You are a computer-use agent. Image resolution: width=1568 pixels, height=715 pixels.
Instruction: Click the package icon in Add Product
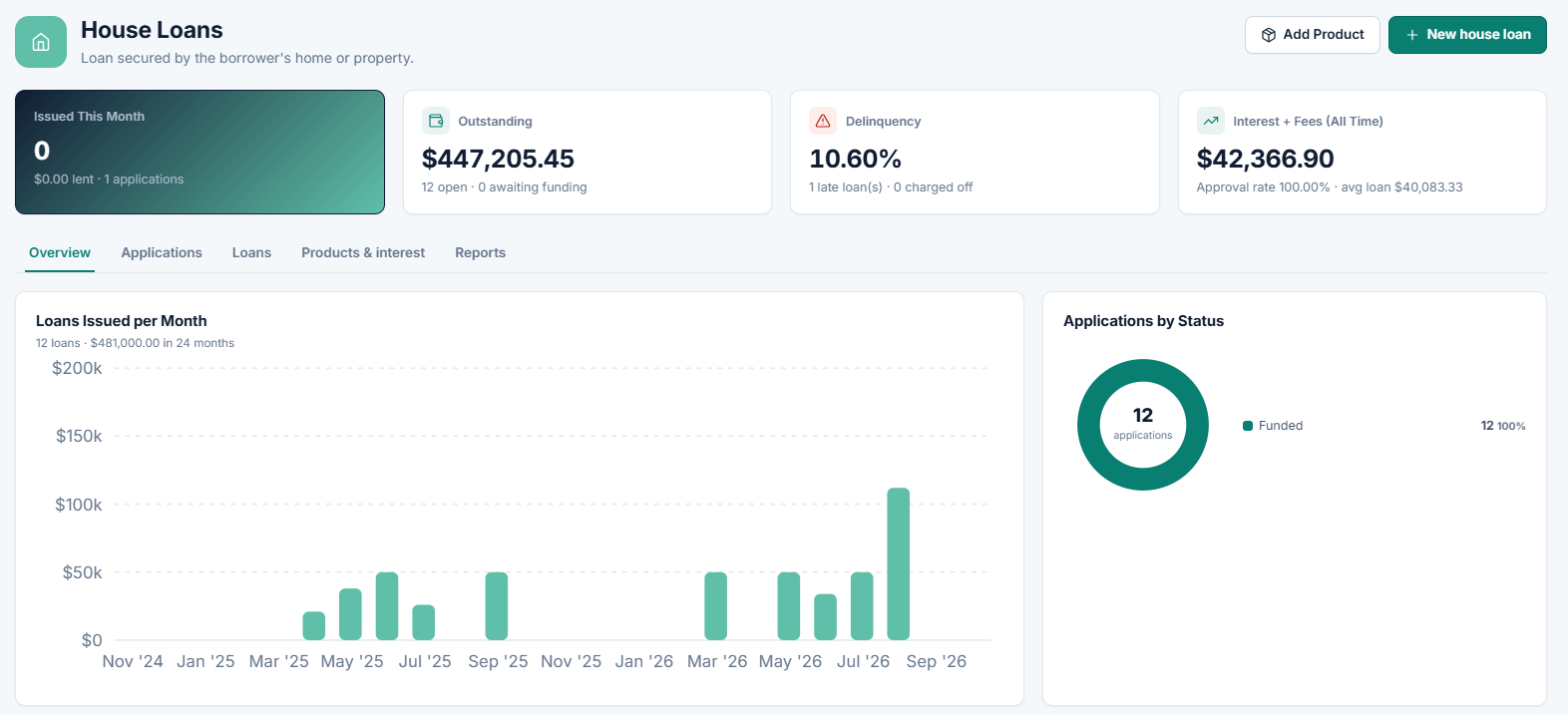[1269, 35]
